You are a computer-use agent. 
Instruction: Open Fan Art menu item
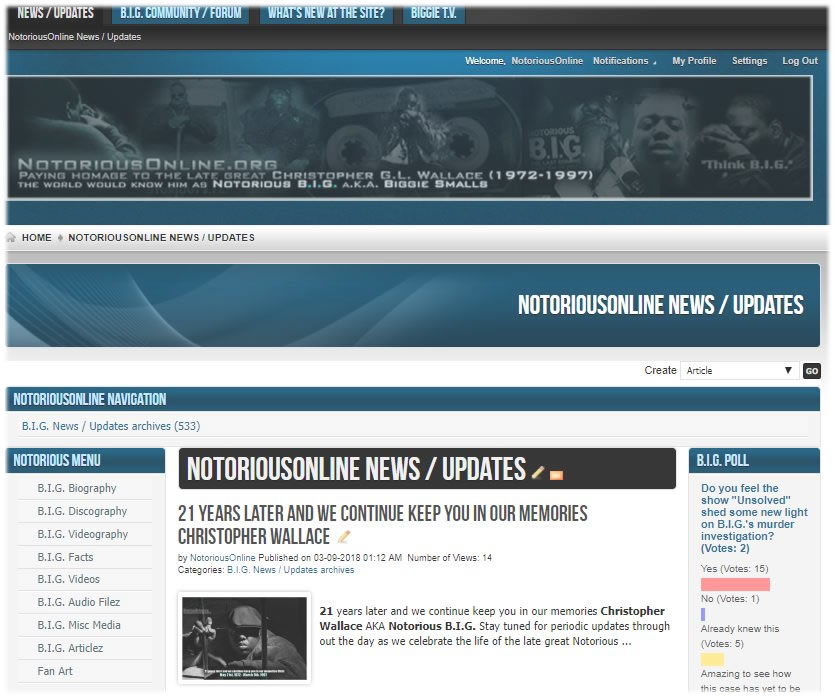coord(55,671)
